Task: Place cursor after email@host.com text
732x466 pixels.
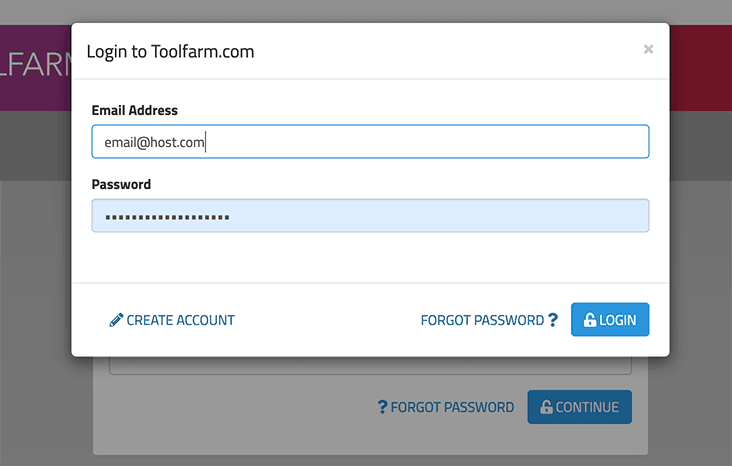Action: [205, 142]
